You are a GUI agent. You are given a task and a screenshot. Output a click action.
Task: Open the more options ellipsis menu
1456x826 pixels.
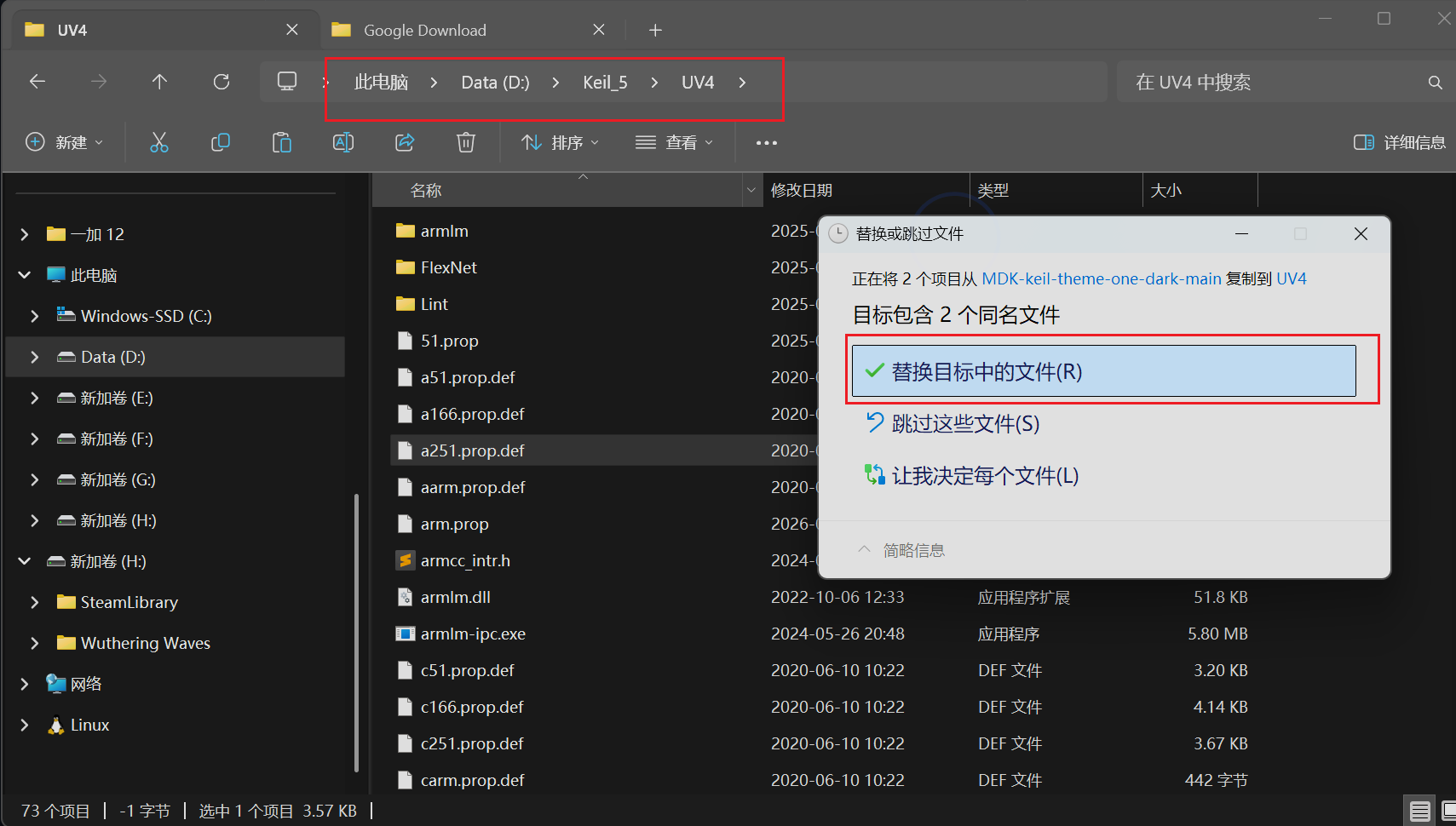(x=767, y=143)
